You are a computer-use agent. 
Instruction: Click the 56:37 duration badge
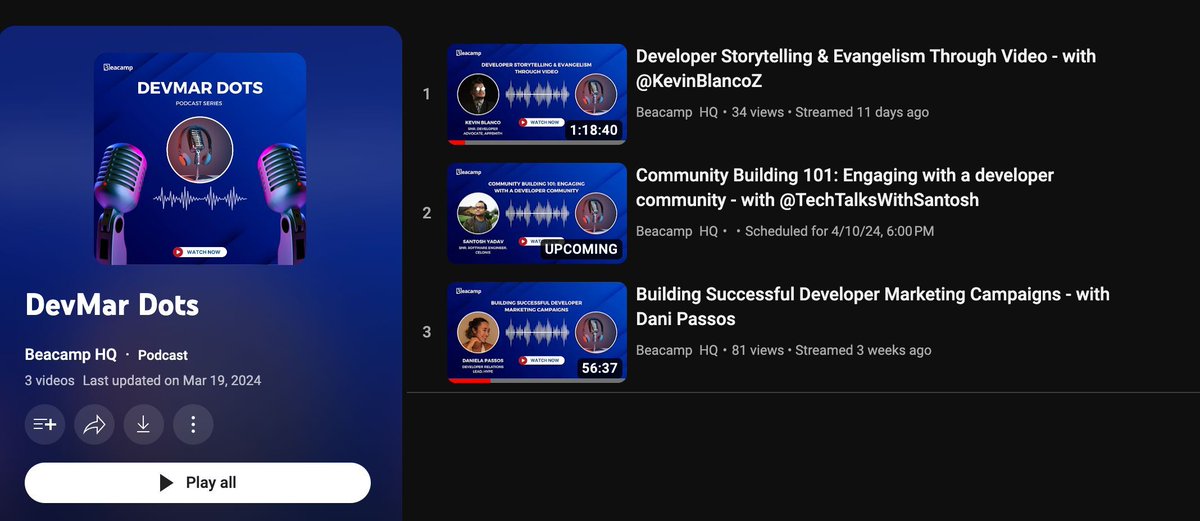600,368
